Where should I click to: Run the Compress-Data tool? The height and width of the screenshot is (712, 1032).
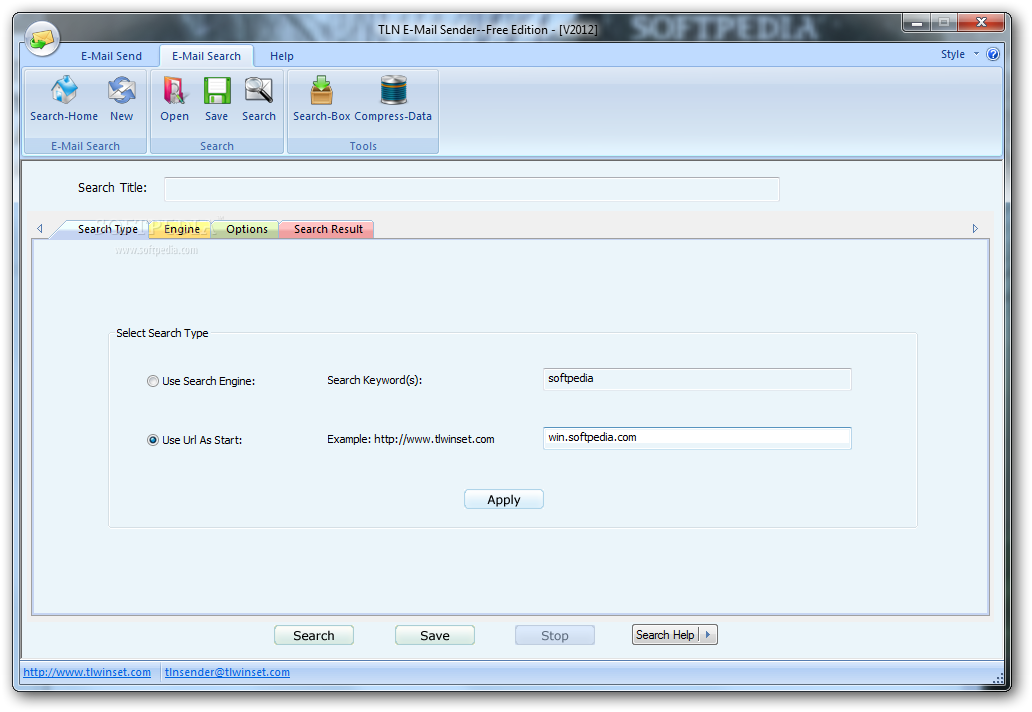tap(393, 99)
